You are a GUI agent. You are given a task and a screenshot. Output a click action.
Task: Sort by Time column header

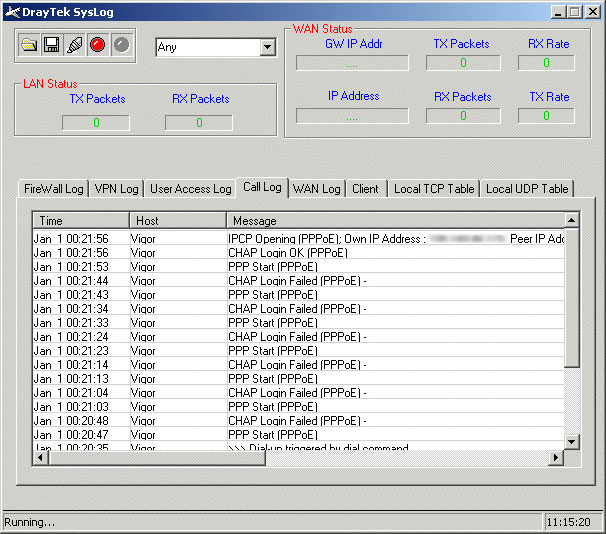[x=81, y=221]
